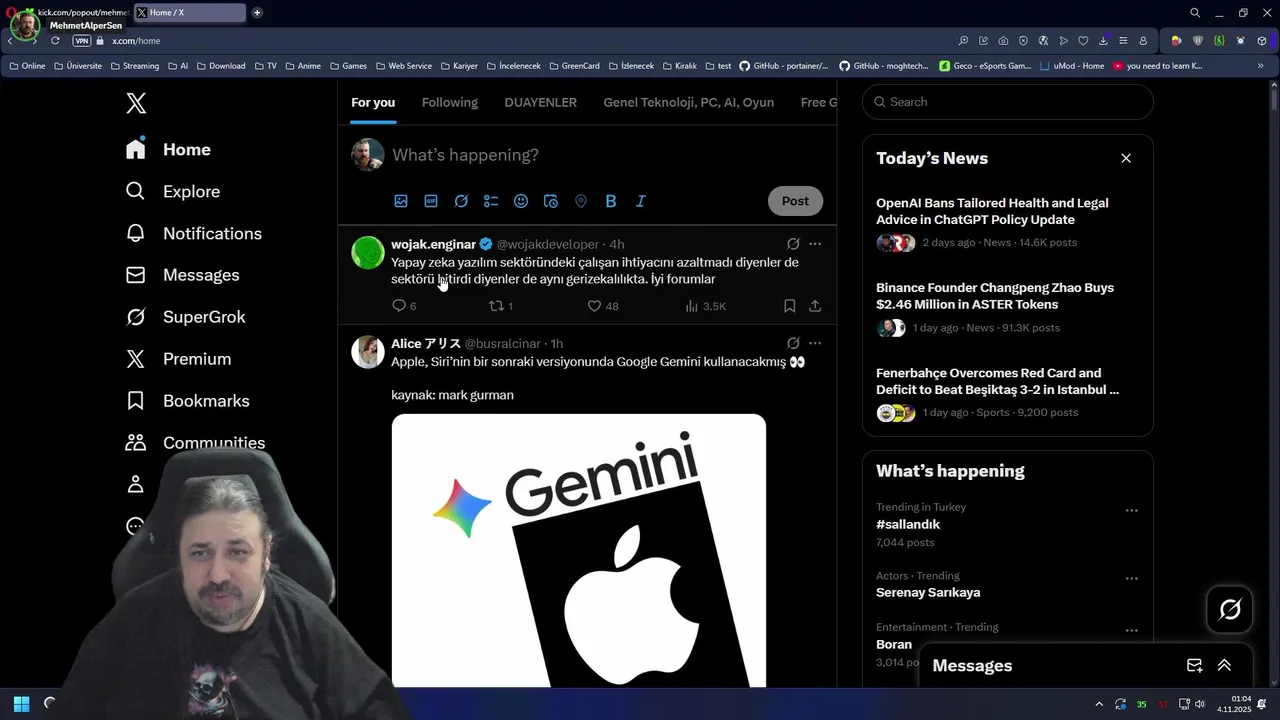Toggle the browser VPN badge
Image resolution: width=1280 pixels, height=720 pixels.
(x=82, y=41)
